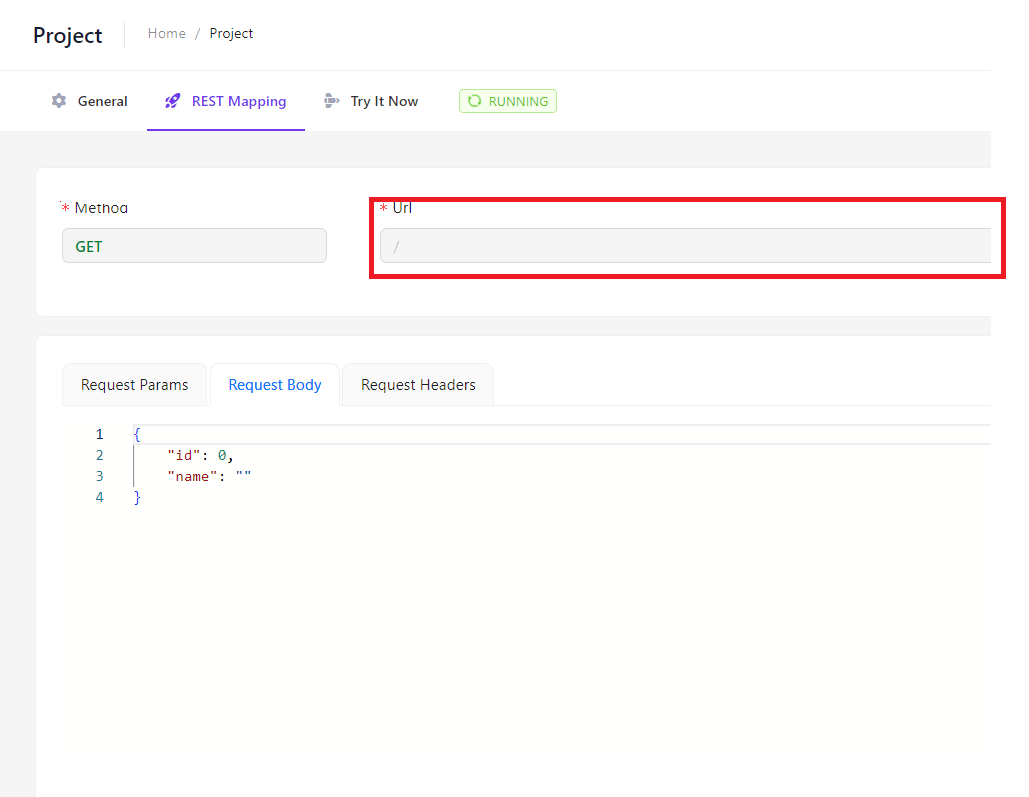
Task: Click the Try It Now icon
Action: [x=331, y=101]
